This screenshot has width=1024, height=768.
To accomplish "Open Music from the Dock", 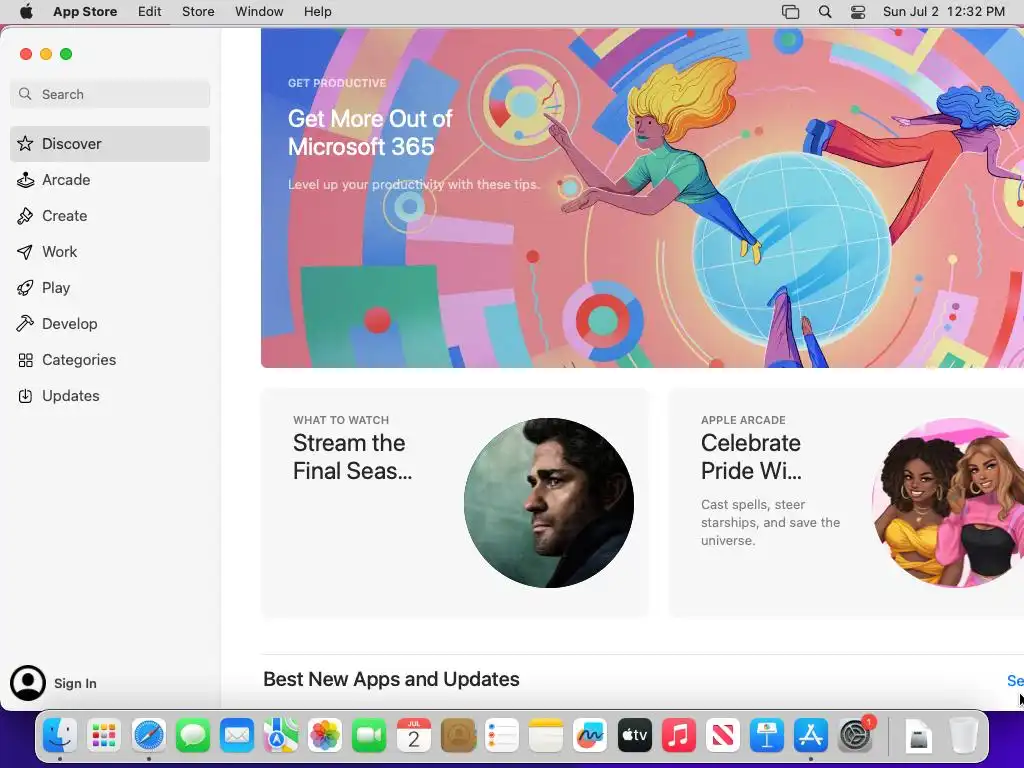I will (679, 736).
